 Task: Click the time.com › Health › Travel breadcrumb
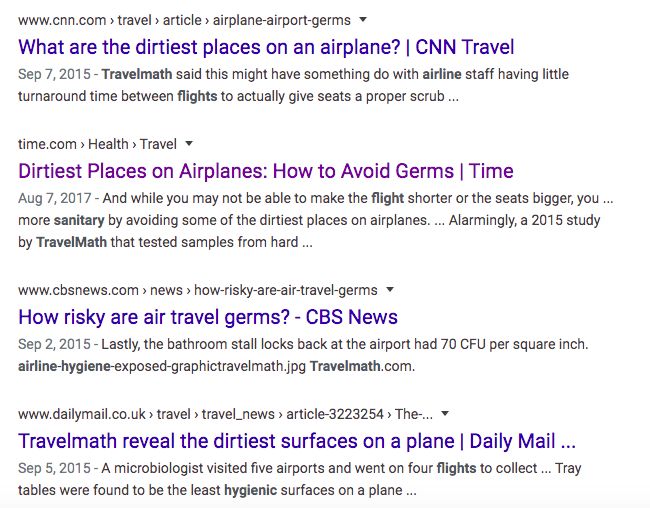tap(97, 144)
